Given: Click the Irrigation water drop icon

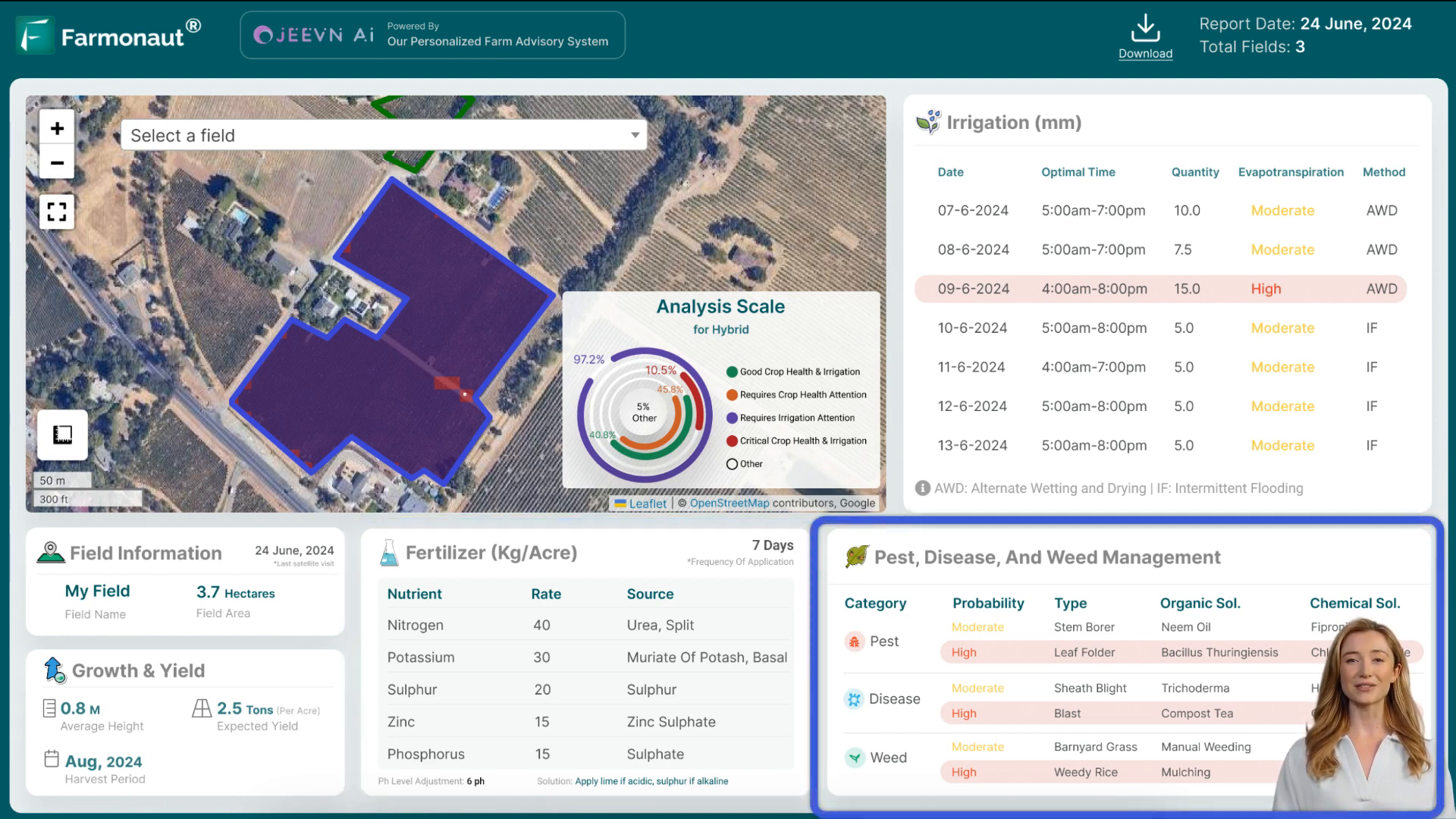Looking at the screenshot, I should point(929,121).
